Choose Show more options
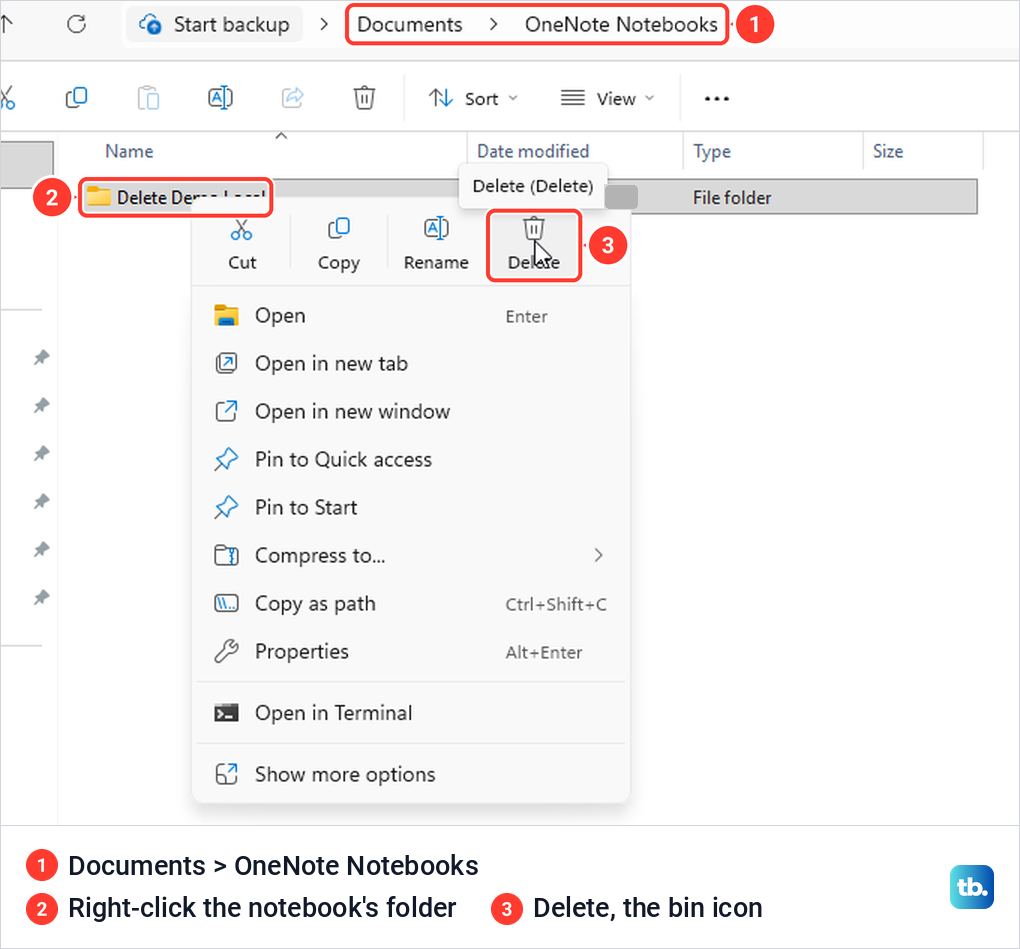Screen dimensions: 1020x949 point(411,775)
